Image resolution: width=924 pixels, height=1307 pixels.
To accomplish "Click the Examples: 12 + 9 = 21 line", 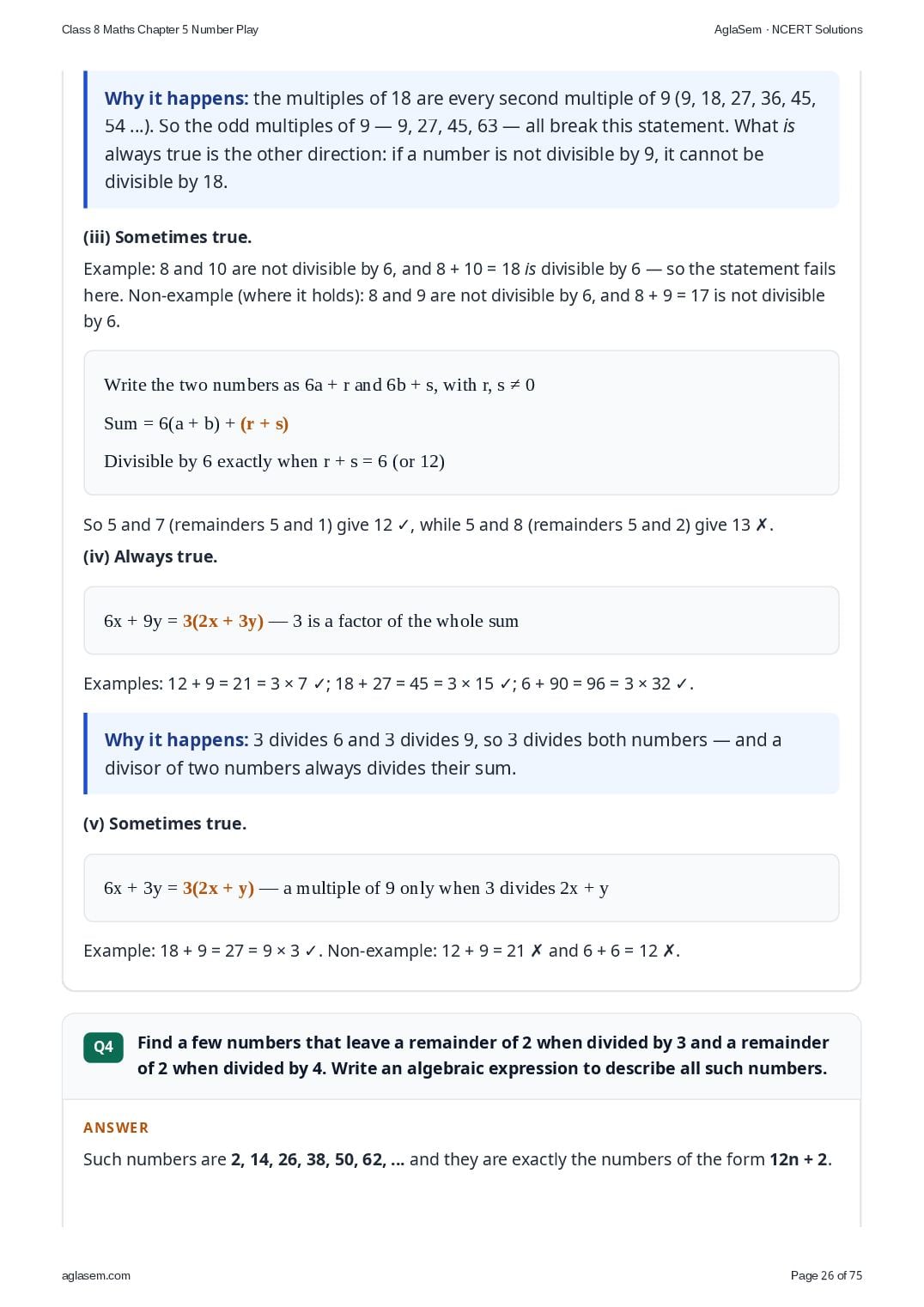I will click(x=388, y=684).
